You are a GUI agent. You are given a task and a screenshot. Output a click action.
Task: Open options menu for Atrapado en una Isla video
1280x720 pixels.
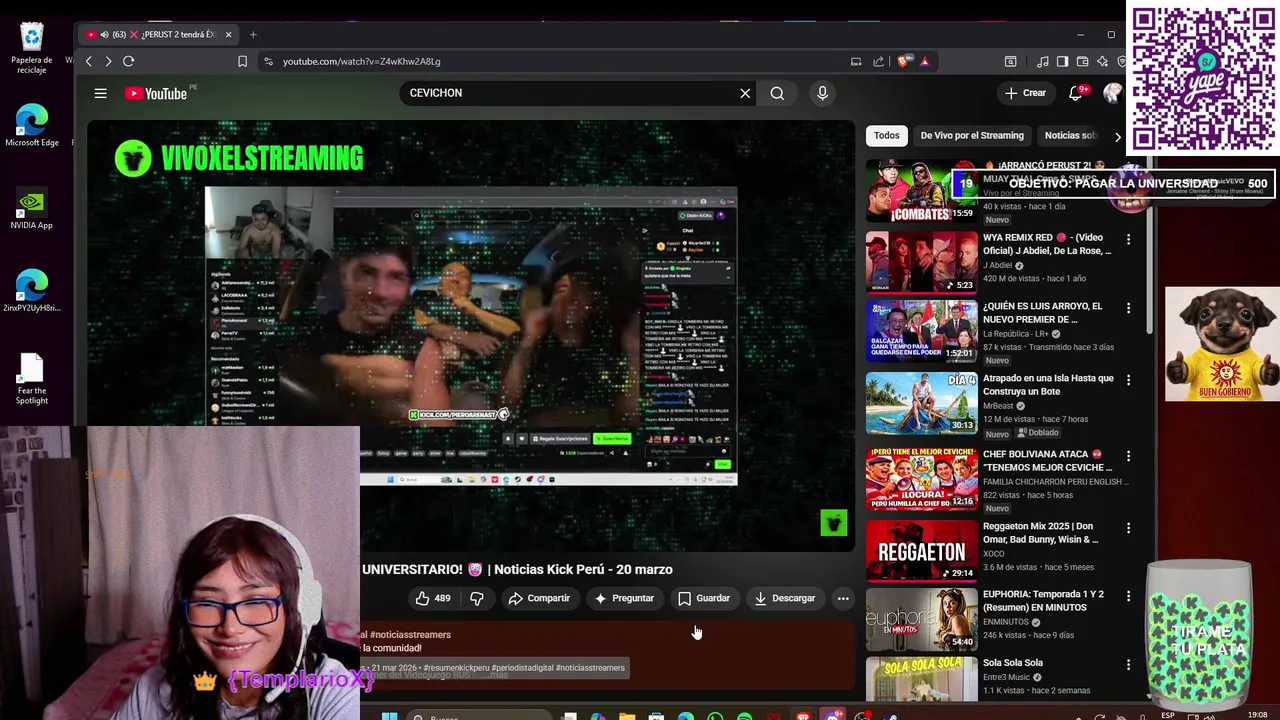[1128, 380]
